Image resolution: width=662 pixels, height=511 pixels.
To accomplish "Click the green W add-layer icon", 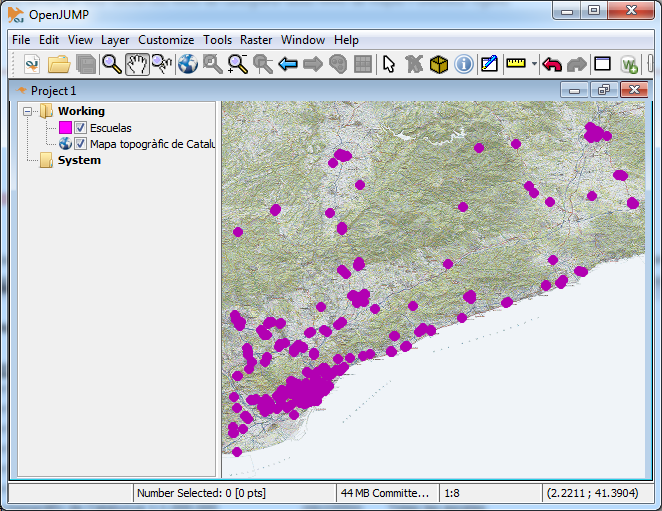I will click(x=629, y=65).
